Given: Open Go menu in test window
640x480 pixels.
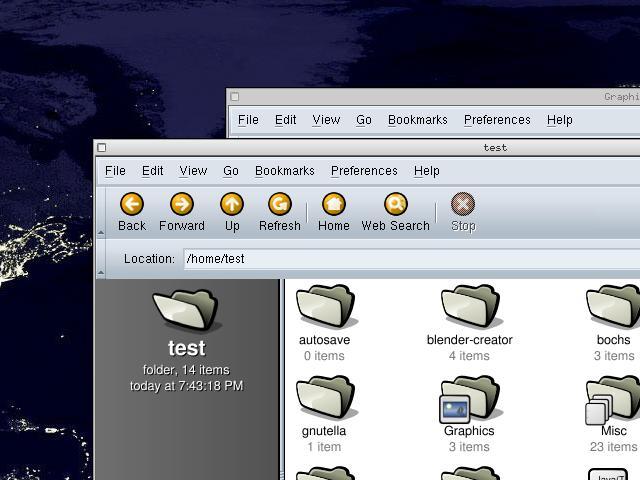Looking at the screenshot, I should (231, 171).
